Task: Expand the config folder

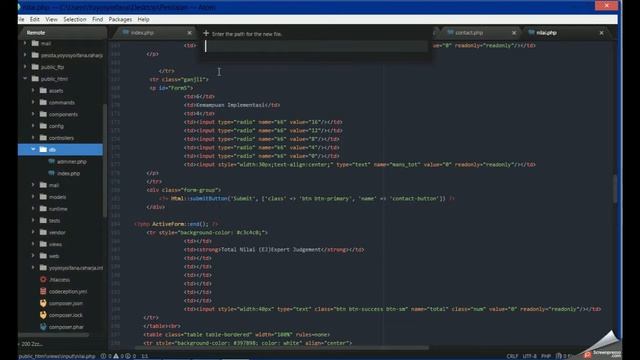Action: pos(33,126)
